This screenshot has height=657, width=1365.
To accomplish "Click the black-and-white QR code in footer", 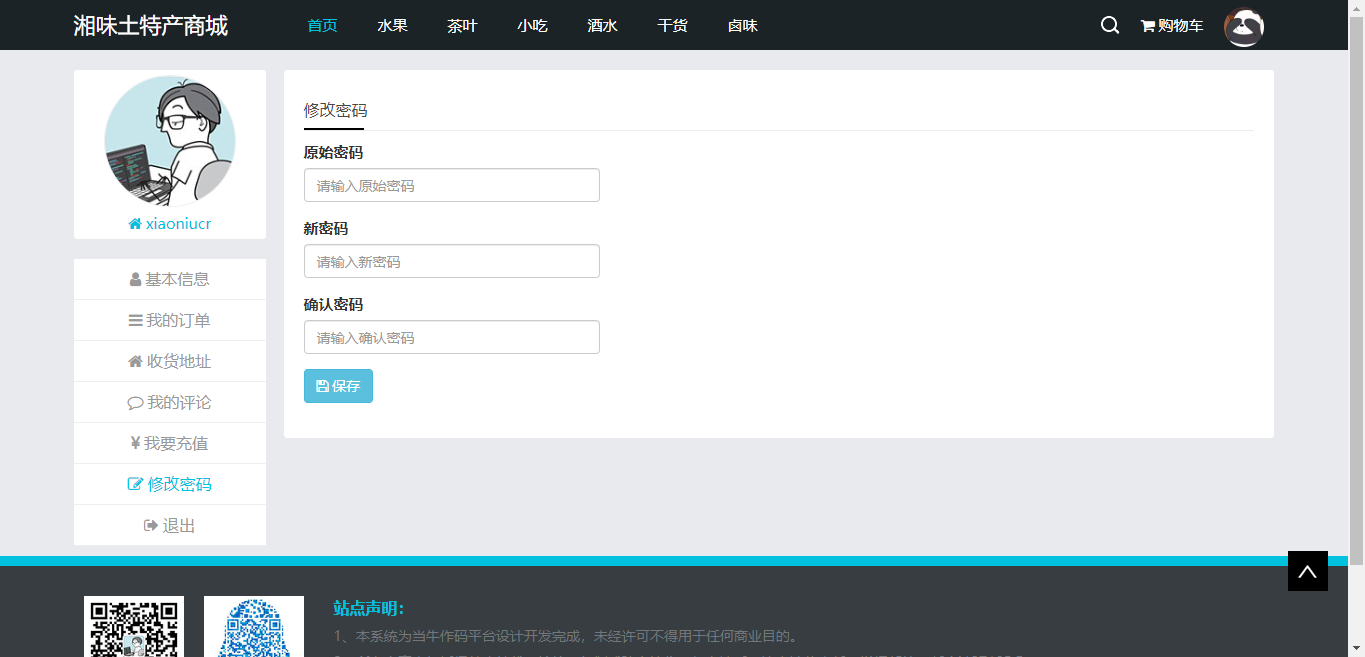I will click(x=134, y=626).
